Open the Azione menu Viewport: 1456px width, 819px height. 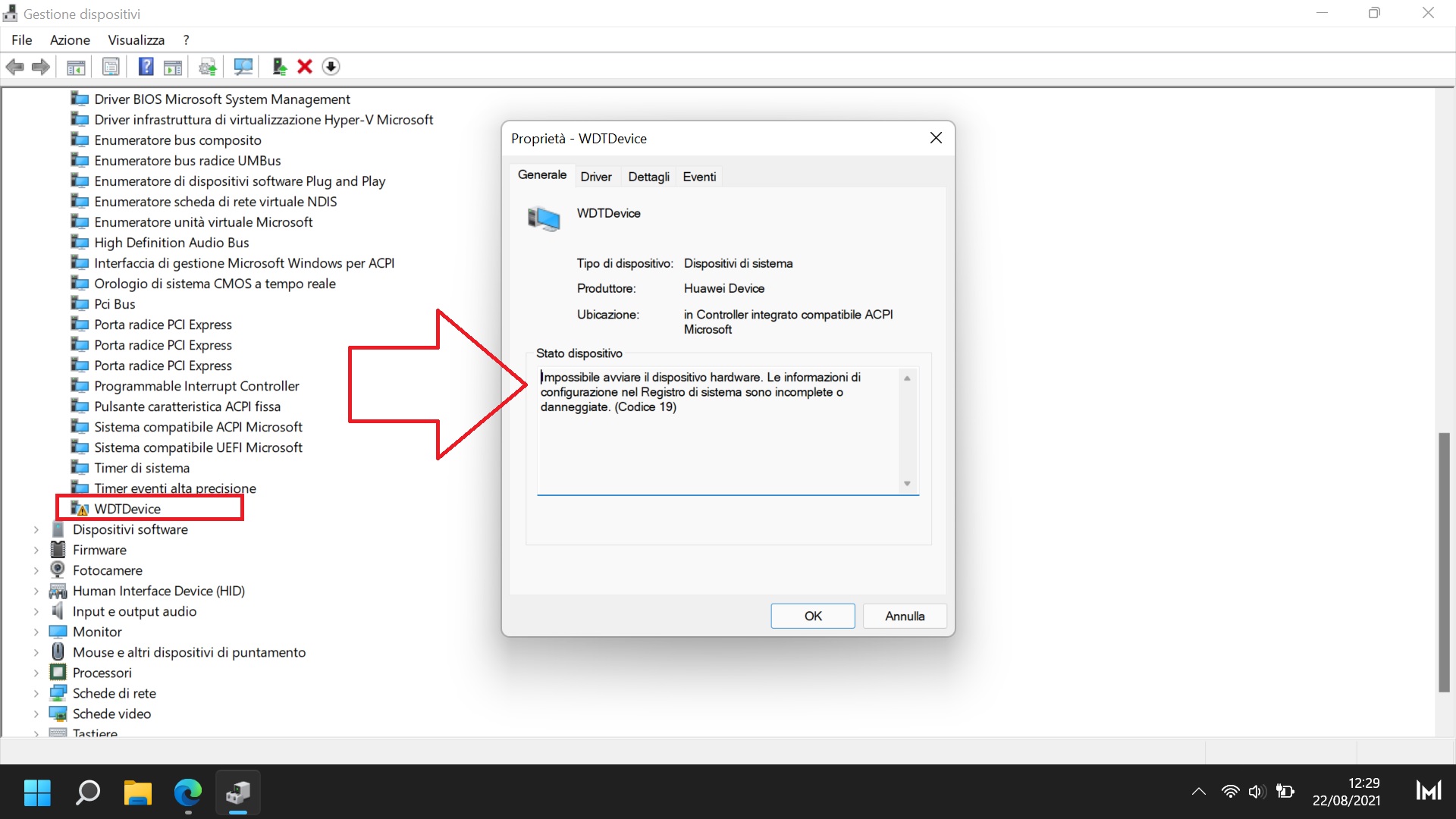(70, 40)
